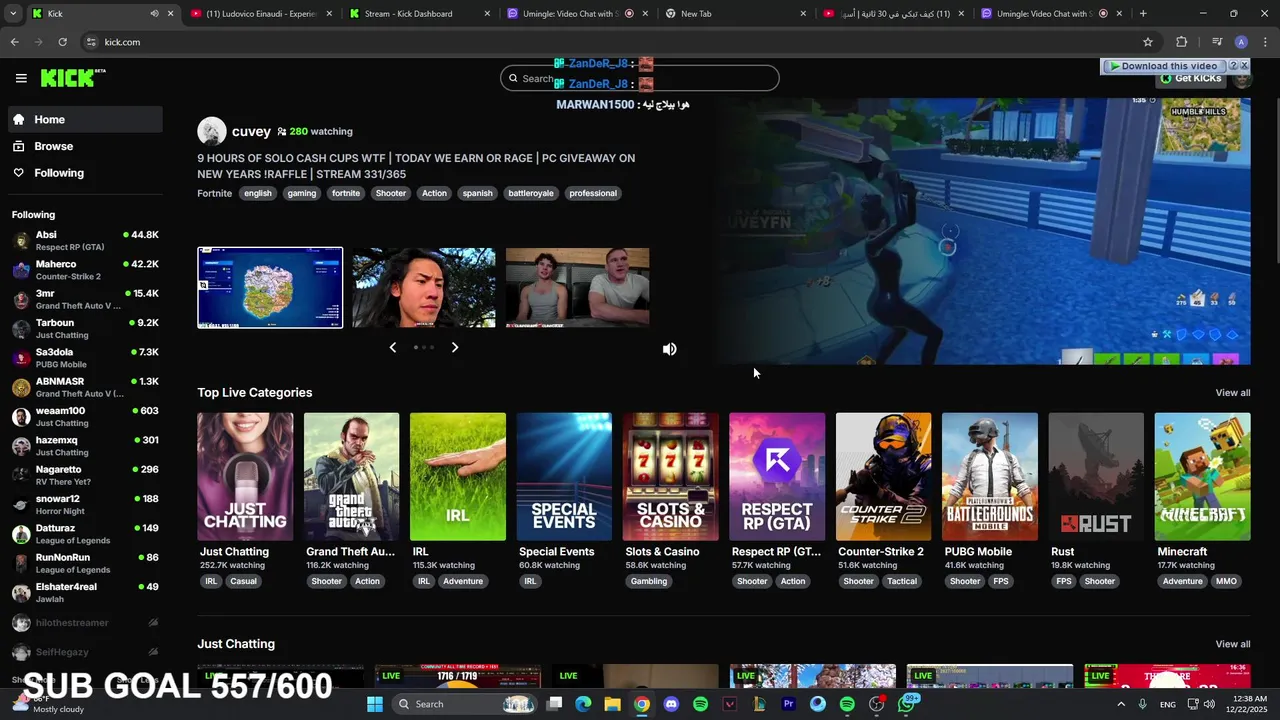
Task: Mute the featured stream with speaker icon
Action: tap(670, 349)
